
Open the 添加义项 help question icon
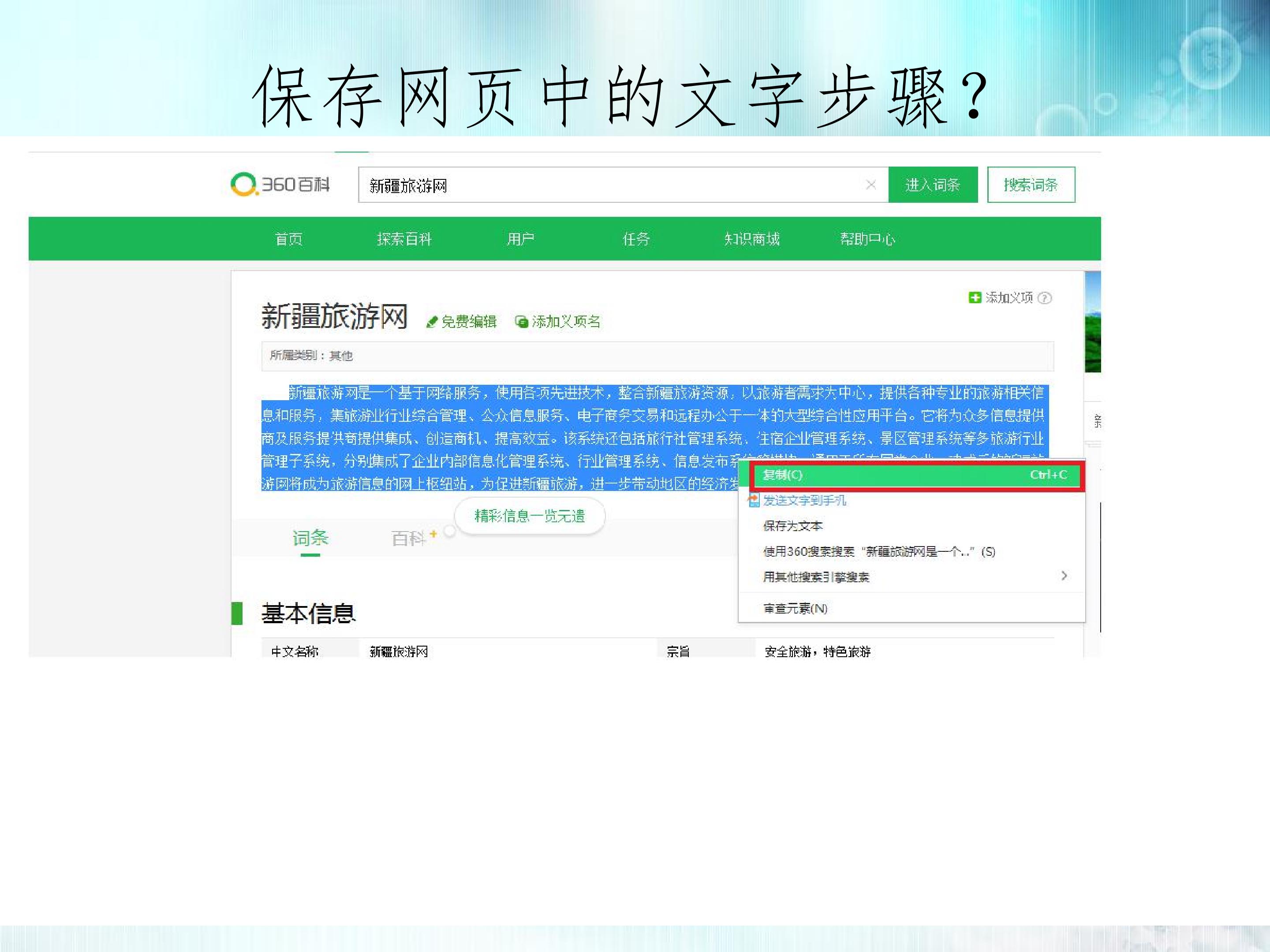click(1045, 298)
